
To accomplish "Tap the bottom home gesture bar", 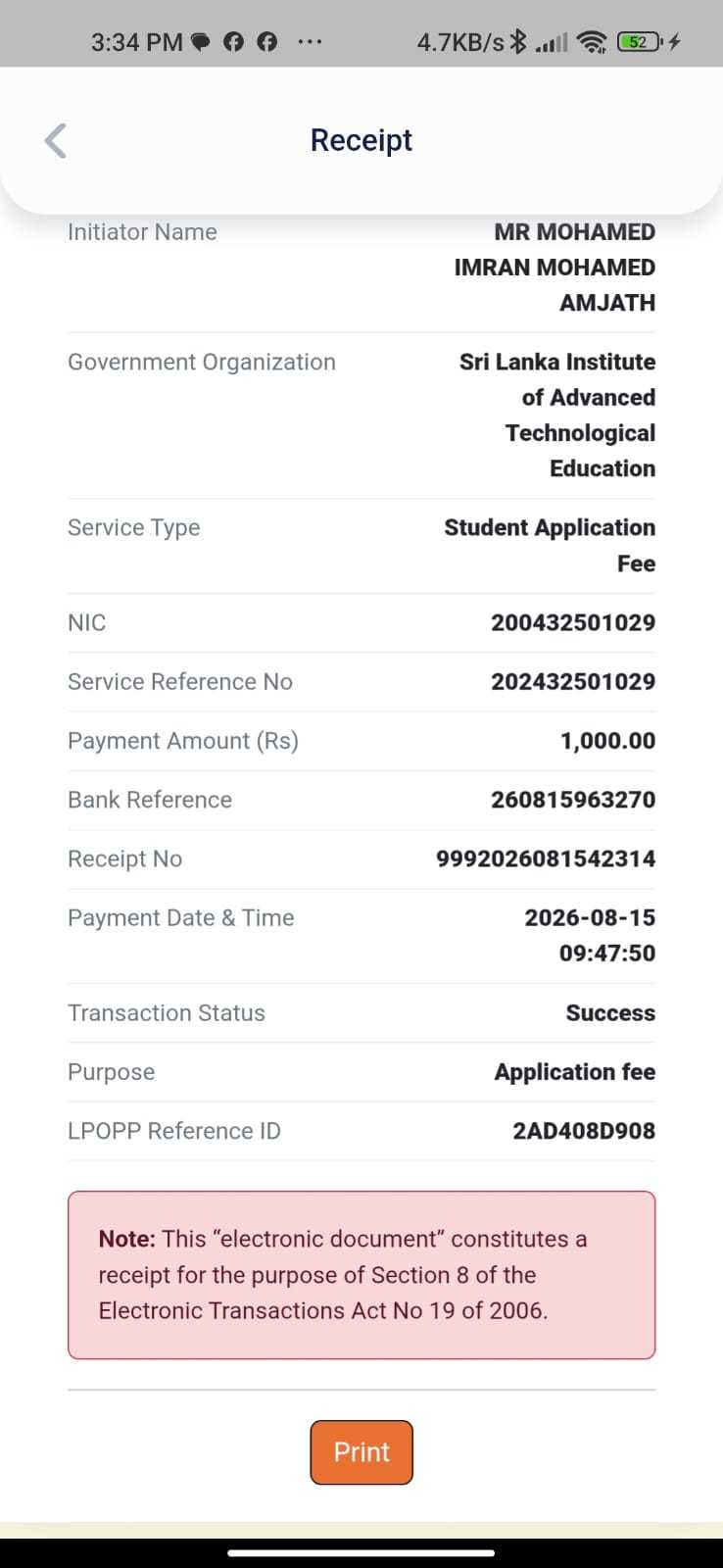I will pos(361,1553).
